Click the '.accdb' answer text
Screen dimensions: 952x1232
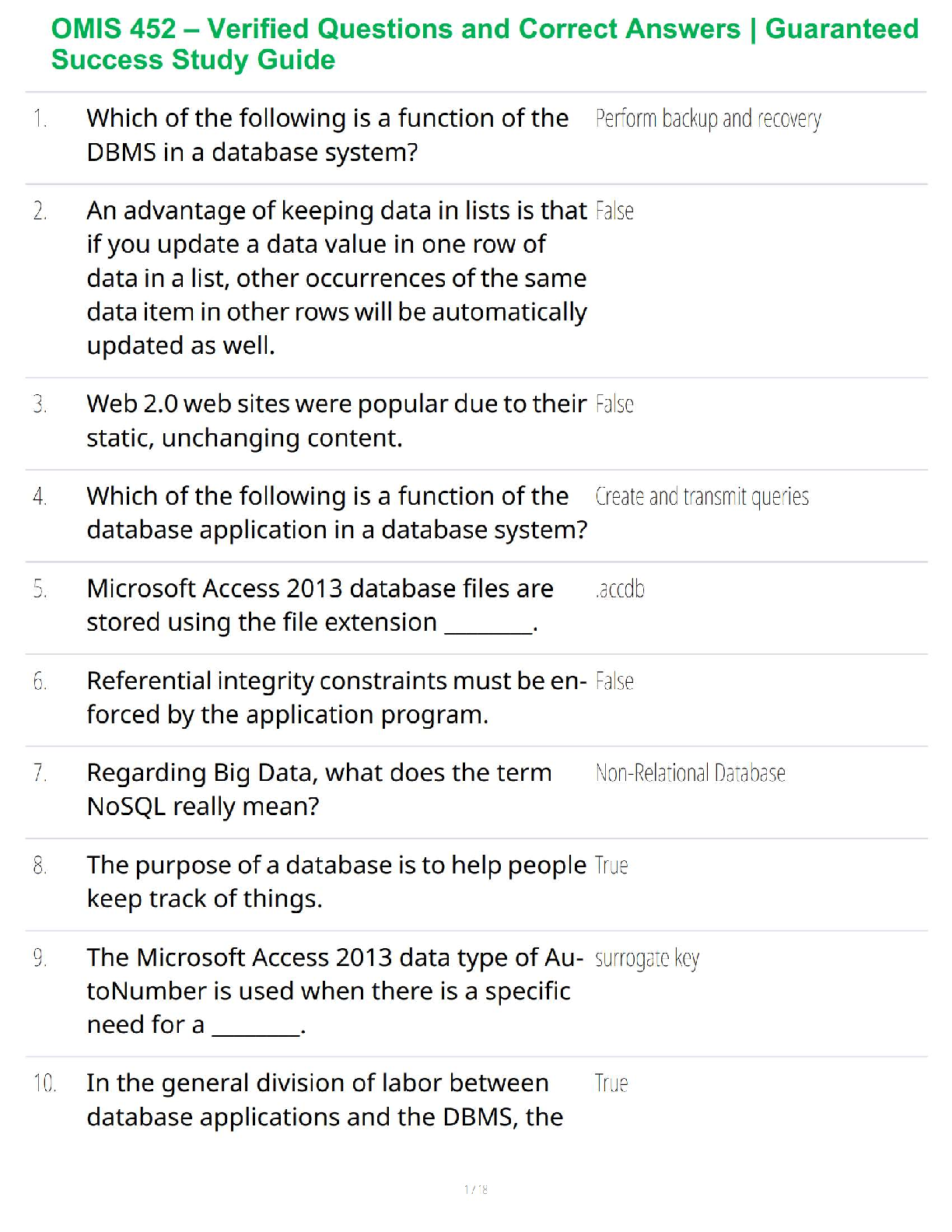pos(620,590)
